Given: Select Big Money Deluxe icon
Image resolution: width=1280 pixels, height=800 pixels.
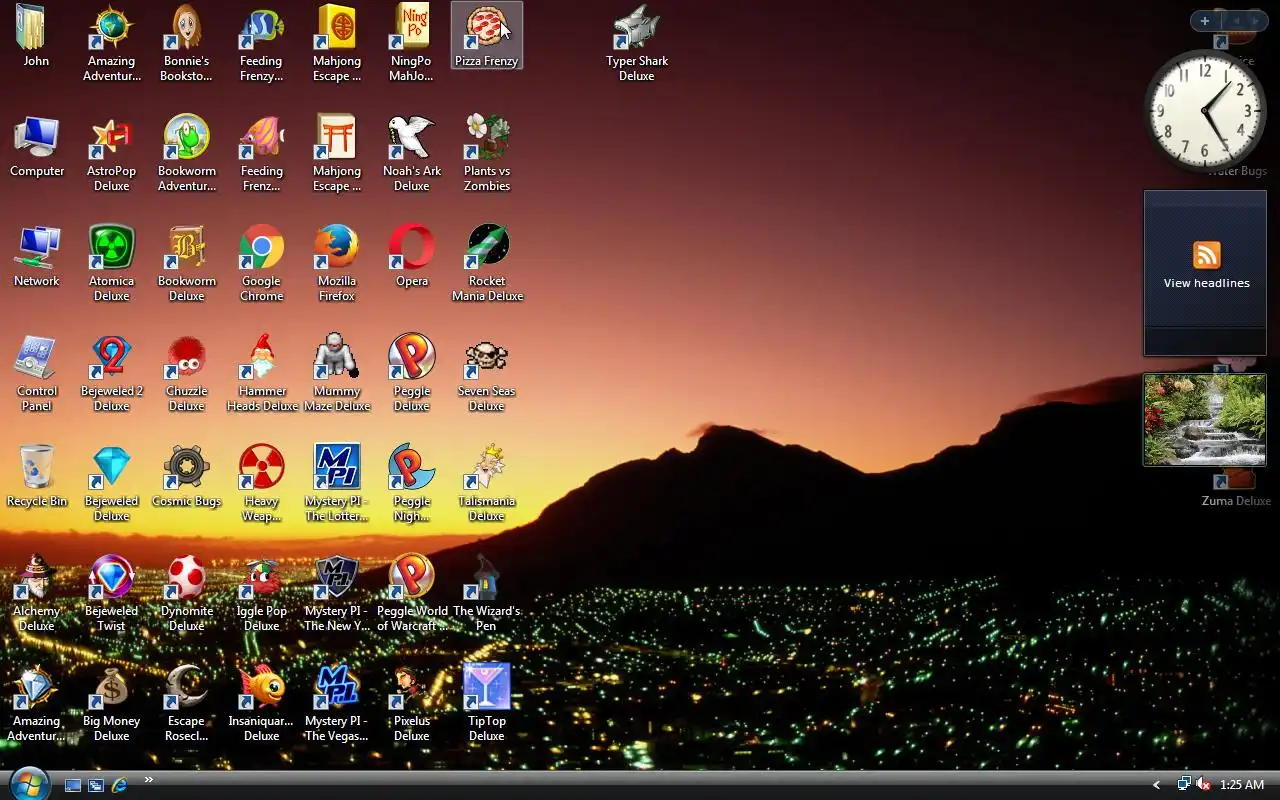Looking at the screenshot, I should [111, 703].
